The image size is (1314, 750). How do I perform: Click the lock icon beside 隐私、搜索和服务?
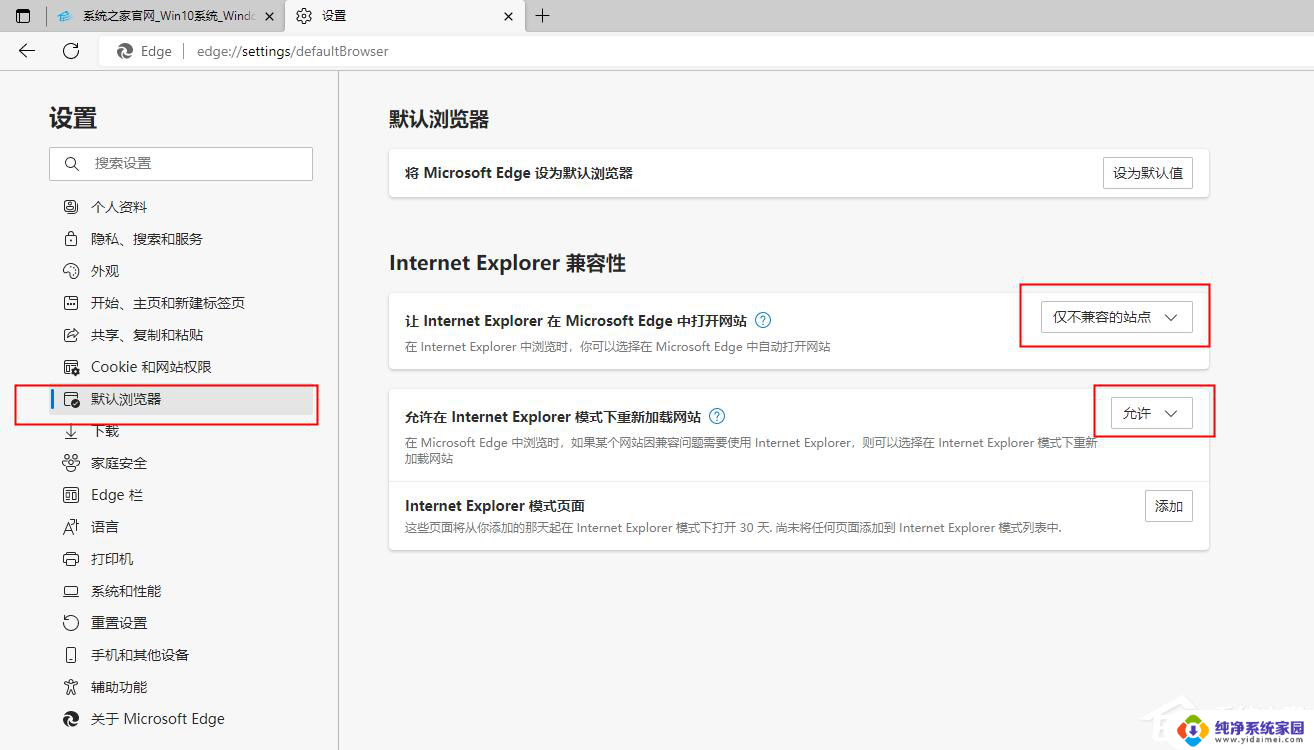pyautogui.click(x=71, y=239)
